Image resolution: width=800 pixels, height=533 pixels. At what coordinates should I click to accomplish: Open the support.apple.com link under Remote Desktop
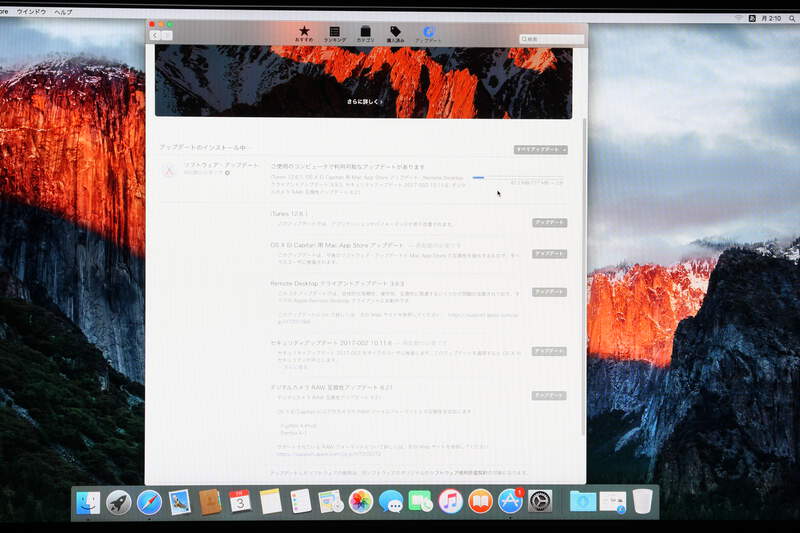(x=483, y=315)
